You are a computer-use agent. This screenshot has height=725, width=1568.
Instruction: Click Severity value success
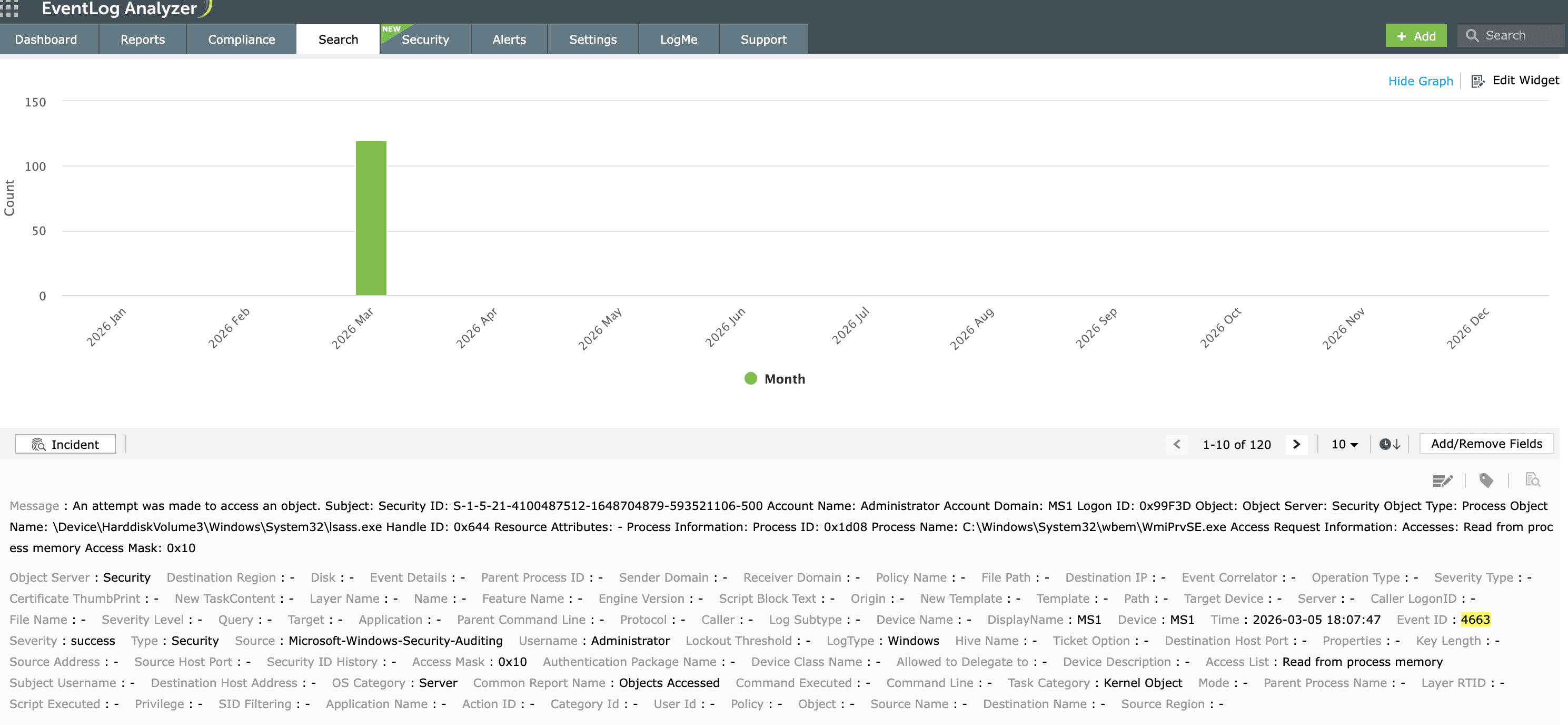[93, 641]
